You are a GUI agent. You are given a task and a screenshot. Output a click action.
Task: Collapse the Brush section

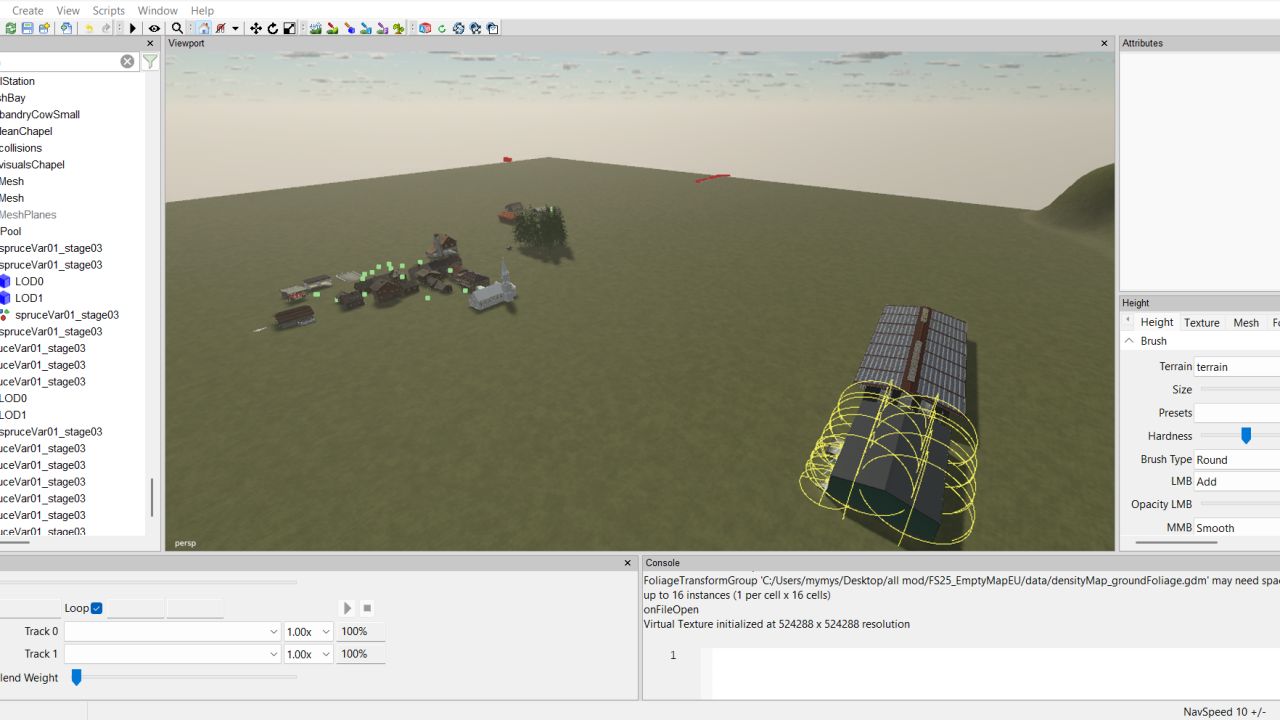[x=1129, y=341]
